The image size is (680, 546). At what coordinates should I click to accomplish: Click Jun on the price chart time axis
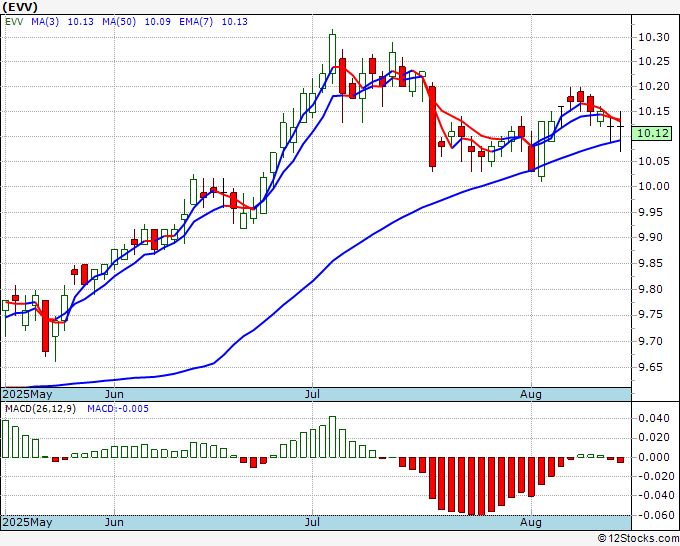click(114, 394)
